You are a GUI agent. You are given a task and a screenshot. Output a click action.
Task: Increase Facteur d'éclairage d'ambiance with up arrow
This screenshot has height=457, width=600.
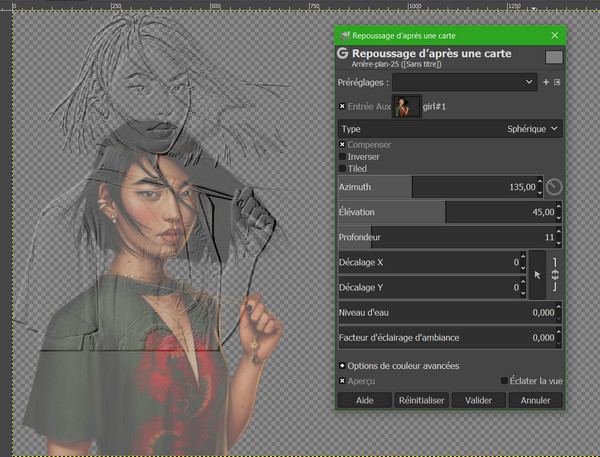click(559, 333)
